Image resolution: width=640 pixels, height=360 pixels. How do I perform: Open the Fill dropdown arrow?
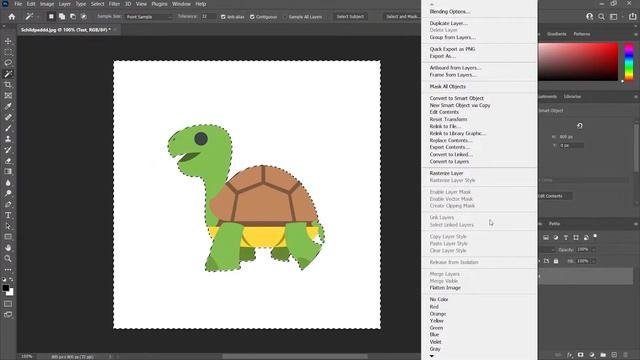click(x=593, y=261)
